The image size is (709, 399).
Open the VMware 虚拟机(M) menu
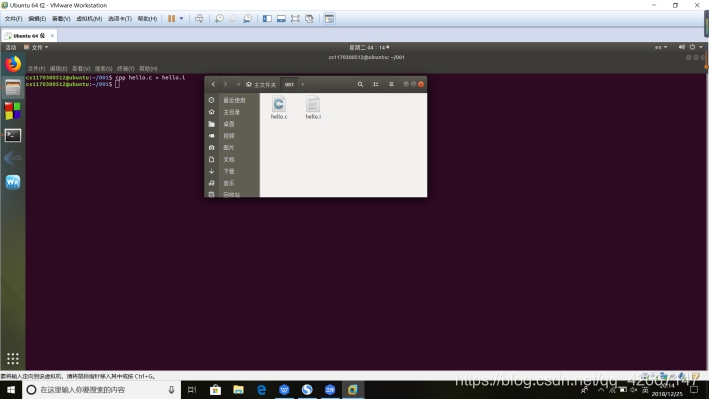click(x=89, y=19)
